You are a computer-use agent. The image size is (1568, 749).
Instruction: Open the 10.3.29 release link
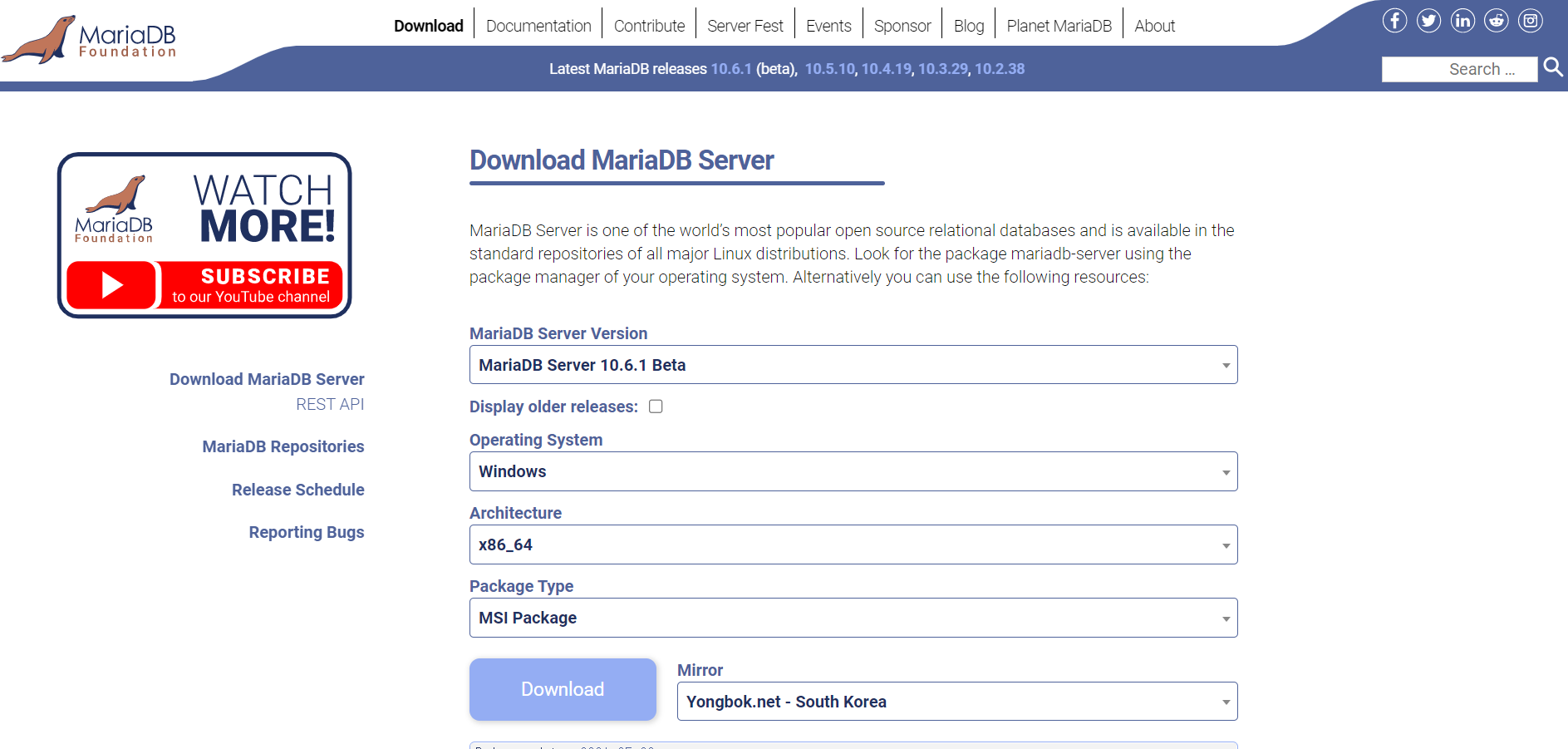pyautogui.click(x=943, y=69)
